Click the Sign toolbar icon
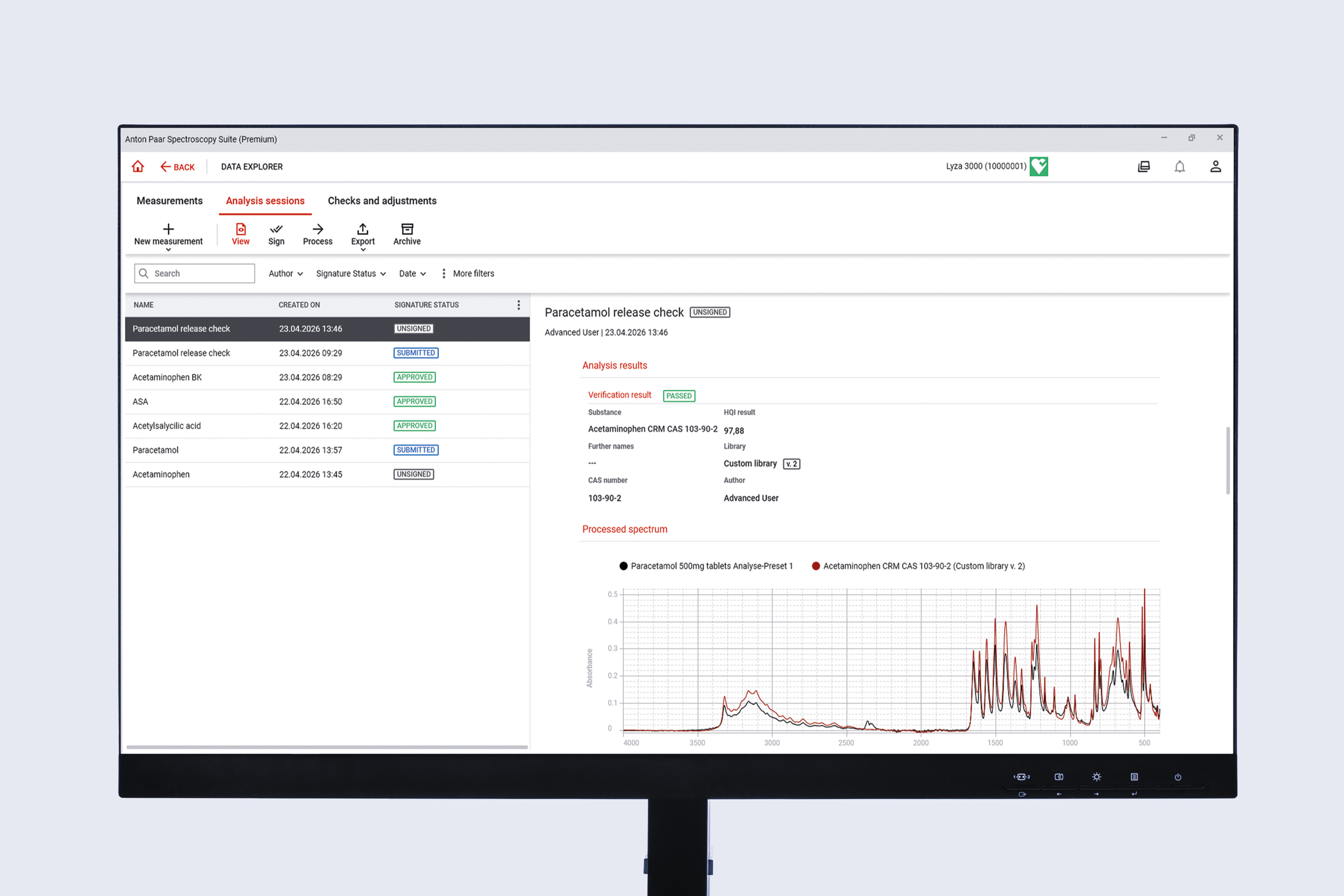 (x=277, y=234)
